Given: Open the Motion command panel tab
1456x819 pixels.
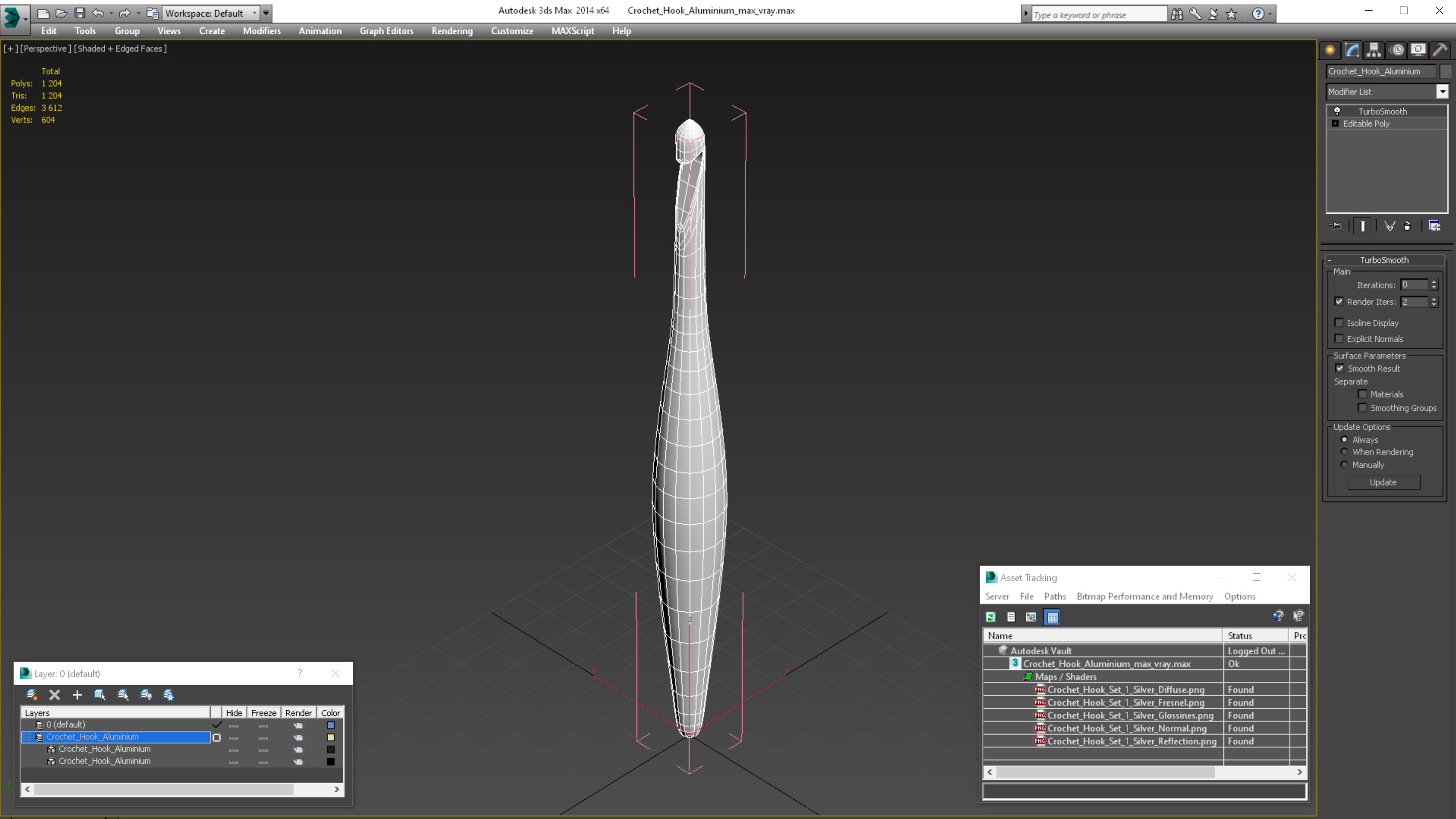Looking at the screenshot, I should click(1397, 51).
